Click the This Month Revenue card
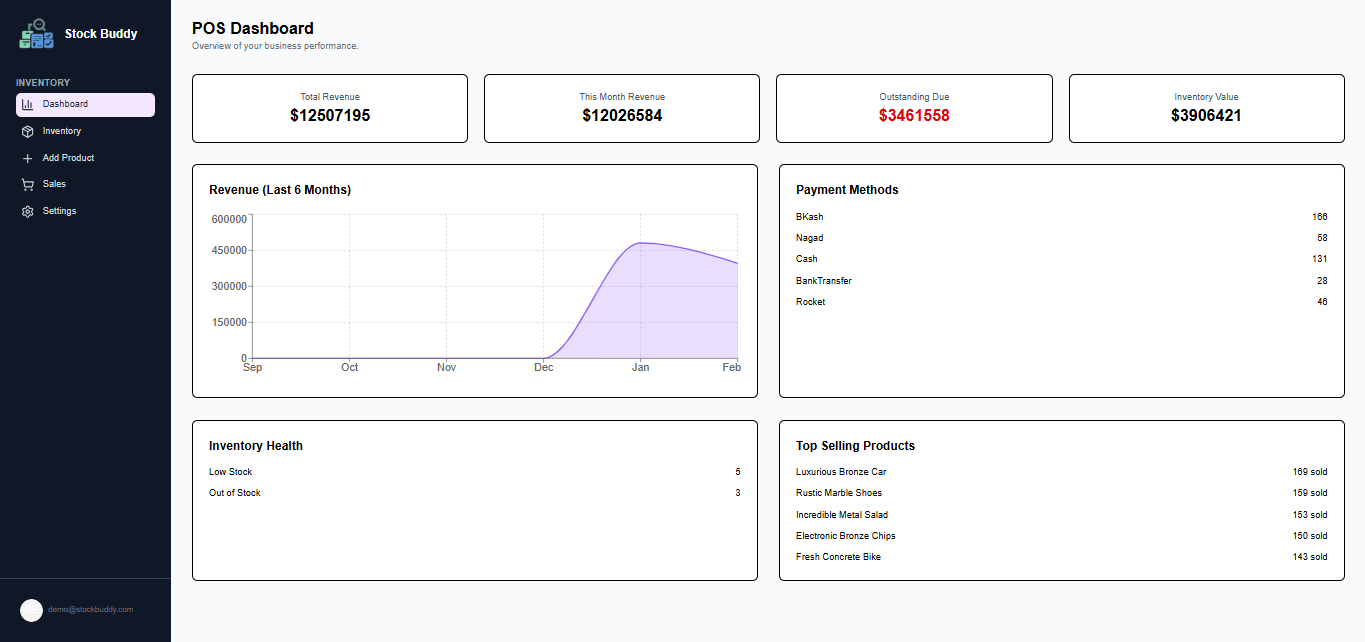This screenshot has width=1365, height=642. click(x=622, y=108)
